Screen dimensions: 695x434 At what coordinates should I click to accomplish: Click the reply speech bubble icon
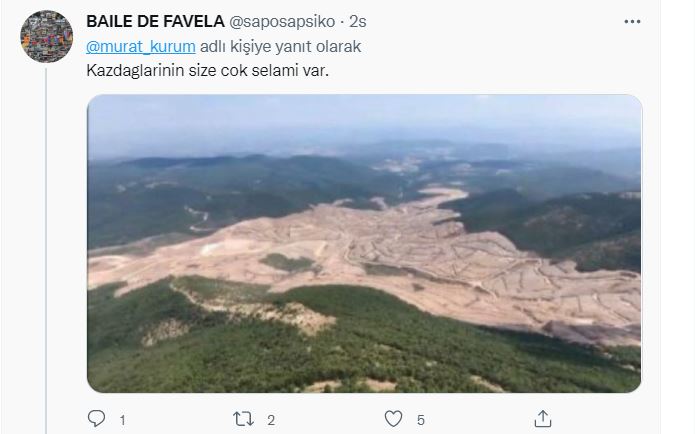tap(96, 418)
